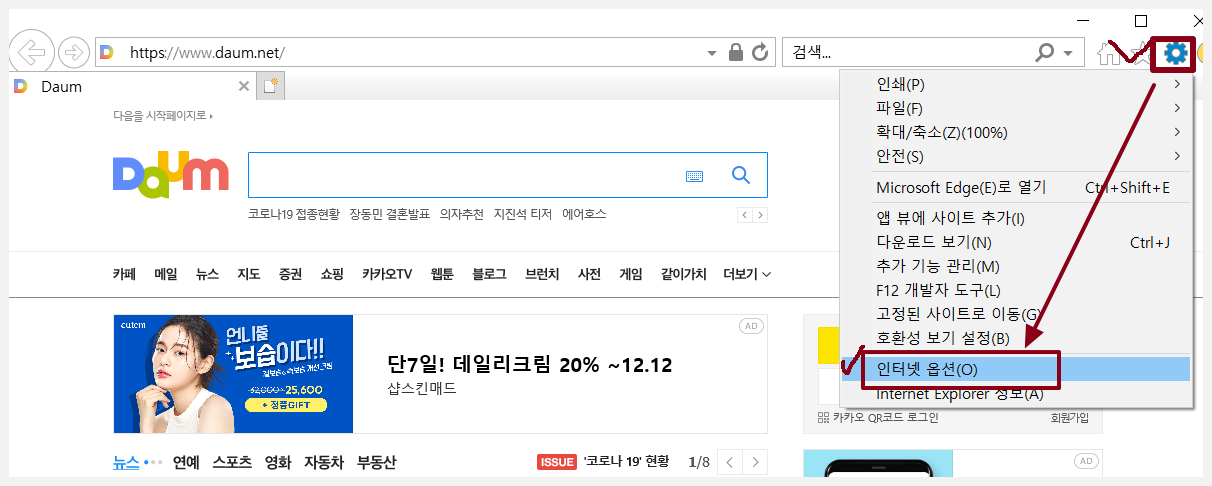This screenshot has width=1212, height=486.
Task: Click 회원가입 sign-up link
Action: (1069, 418)
